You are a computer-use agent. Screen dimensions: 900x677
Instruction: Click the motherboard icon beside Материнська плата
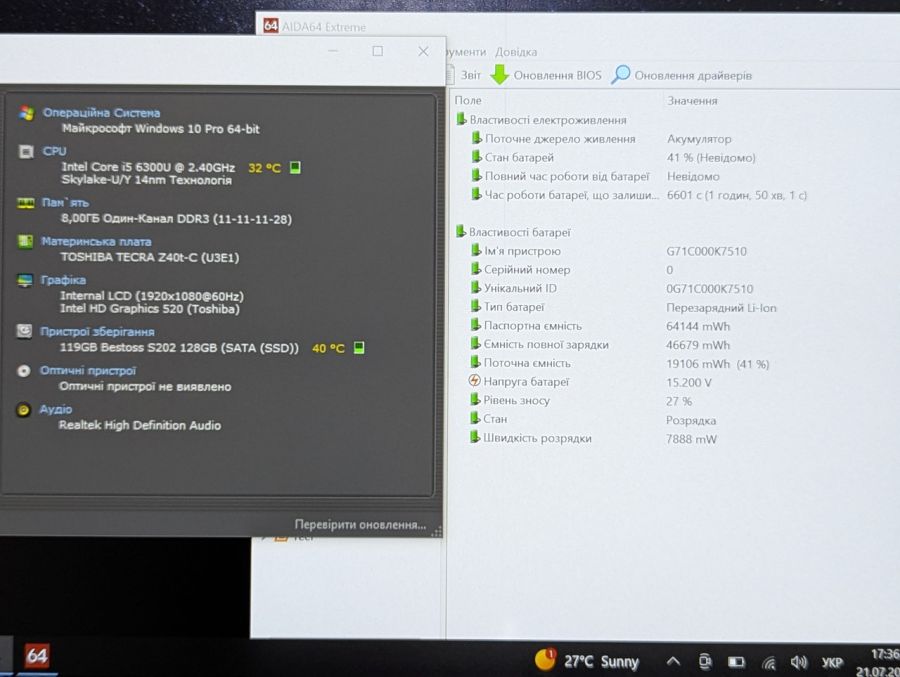(x=25, y=241)
